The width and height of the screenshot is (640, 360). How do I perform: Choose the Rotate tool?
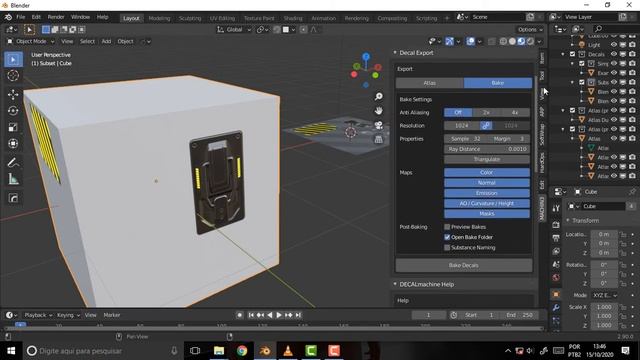coord(13,111)
